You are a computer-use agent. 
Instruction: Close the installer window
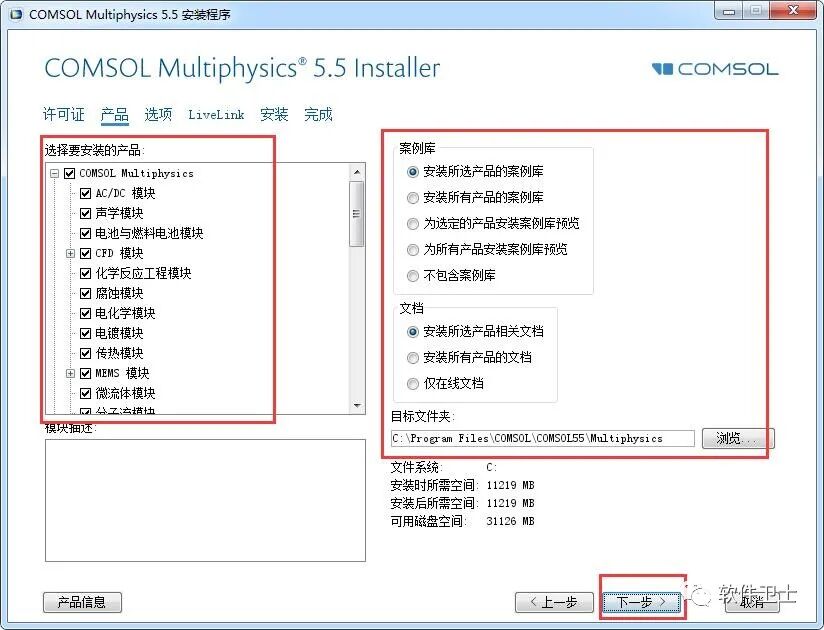point(794,11)
